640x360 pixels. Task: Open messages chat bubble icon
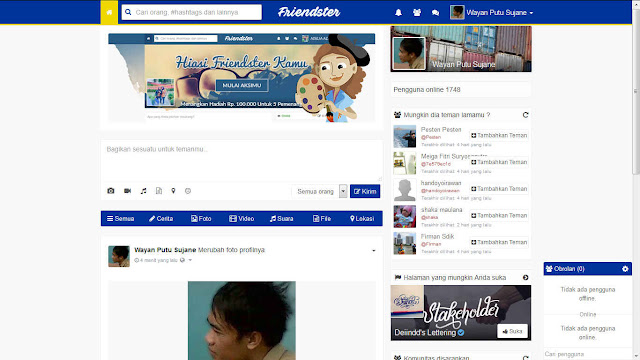pyautogui.click(x=435, y=13)
